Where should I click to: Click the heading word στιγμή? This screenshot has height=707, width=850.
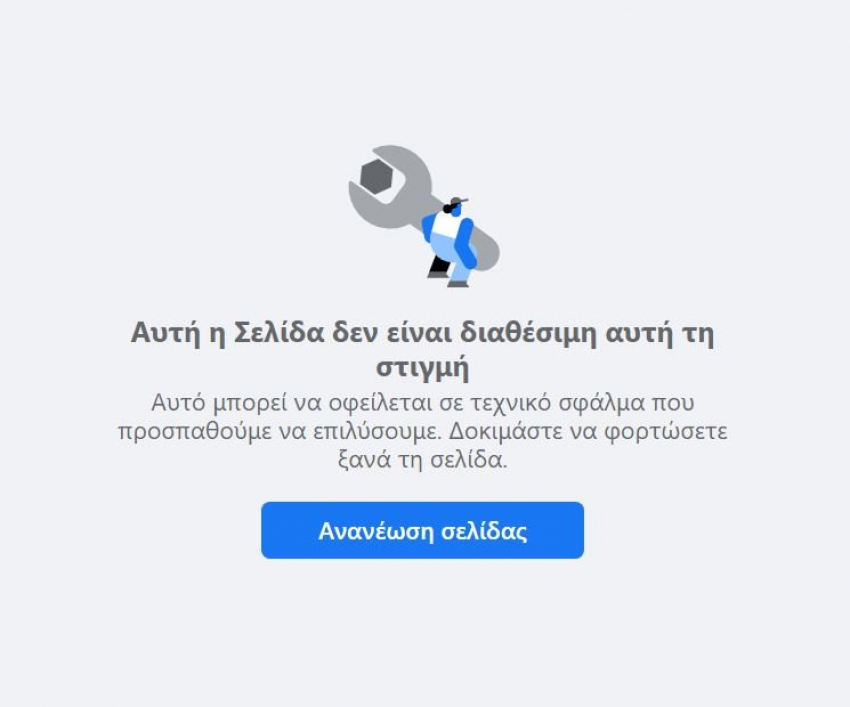pos(423,368)
